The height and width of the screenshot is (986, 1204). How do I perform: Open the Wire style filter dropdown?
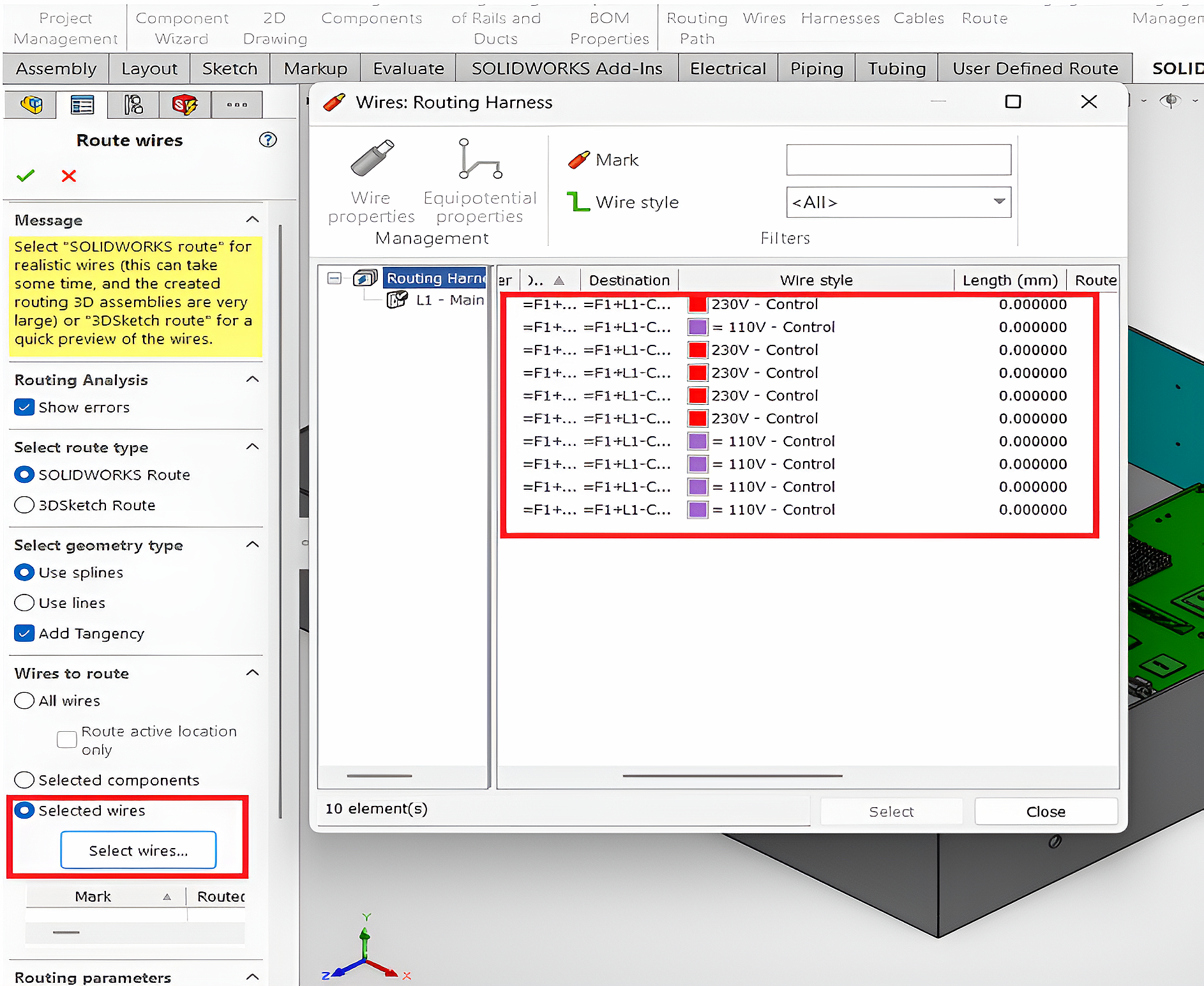pos(999,202)
